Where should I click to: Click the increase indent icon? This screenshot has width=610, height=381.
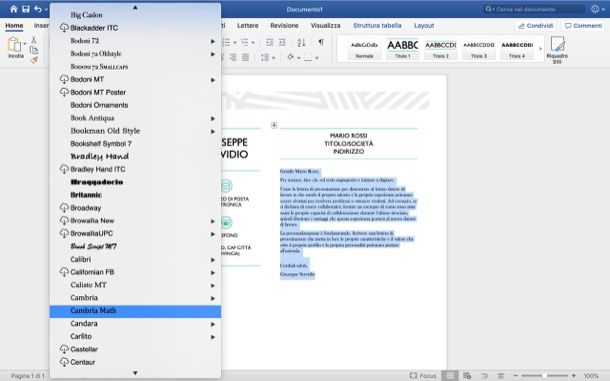(282, 42)
